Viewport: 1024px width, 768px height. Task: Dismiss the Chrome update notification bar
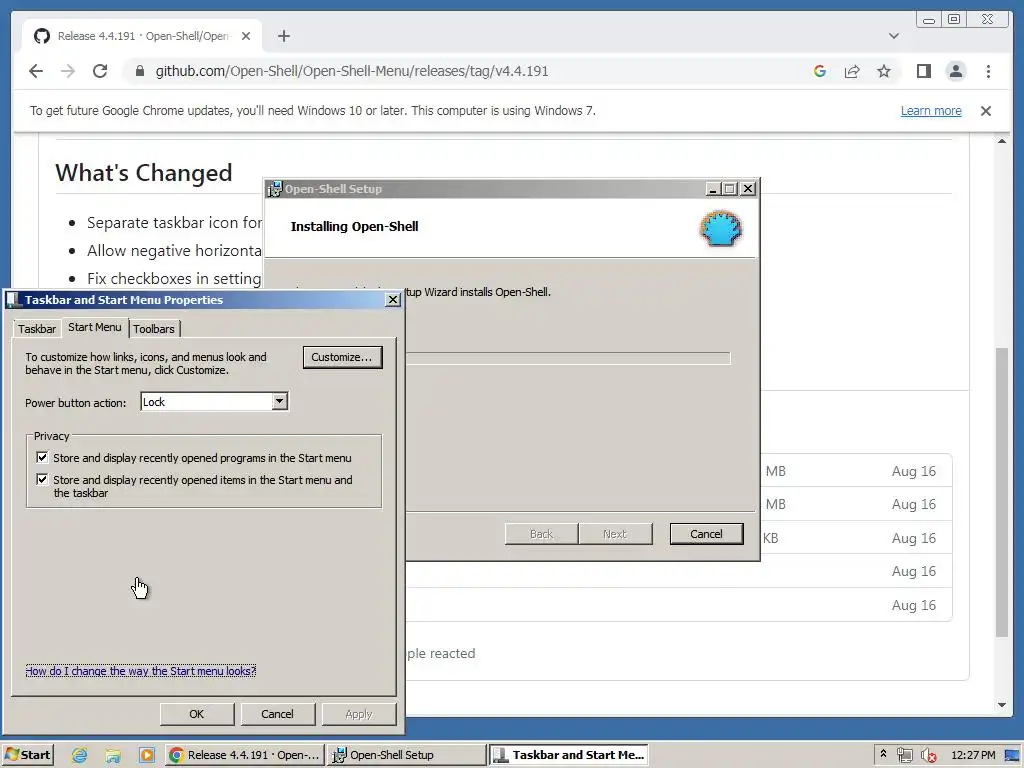click(985, 111)
